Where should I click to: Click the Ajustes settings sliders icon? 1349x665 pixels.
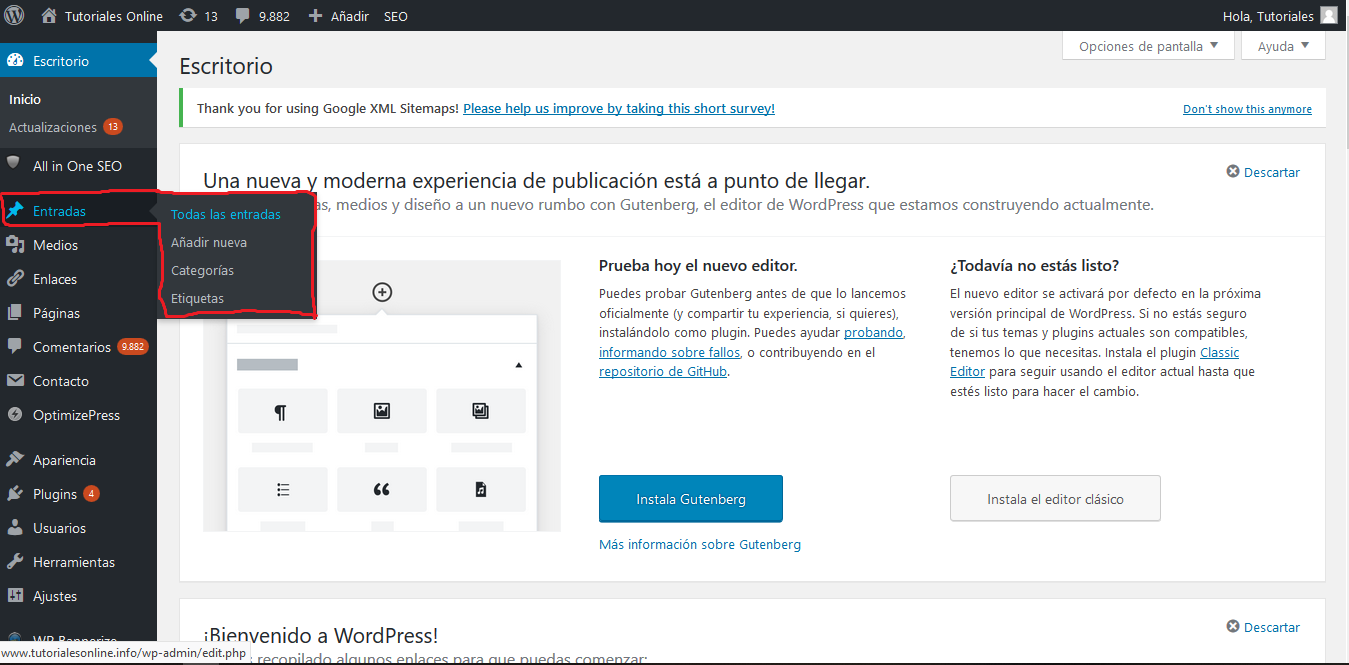pyautogui.click(x=15, y=596)
